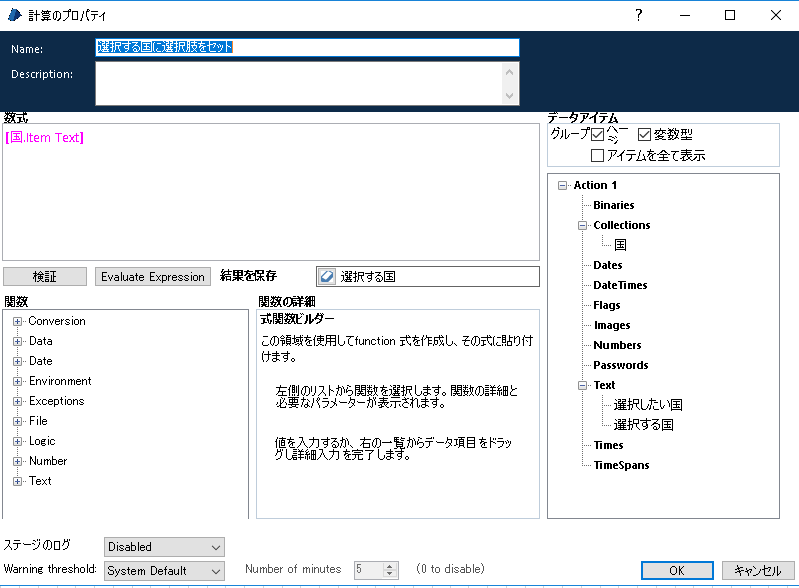Select the TimeSpans tree node
Image resolution: width=799 pixels, height=588 pixels.
621,465
